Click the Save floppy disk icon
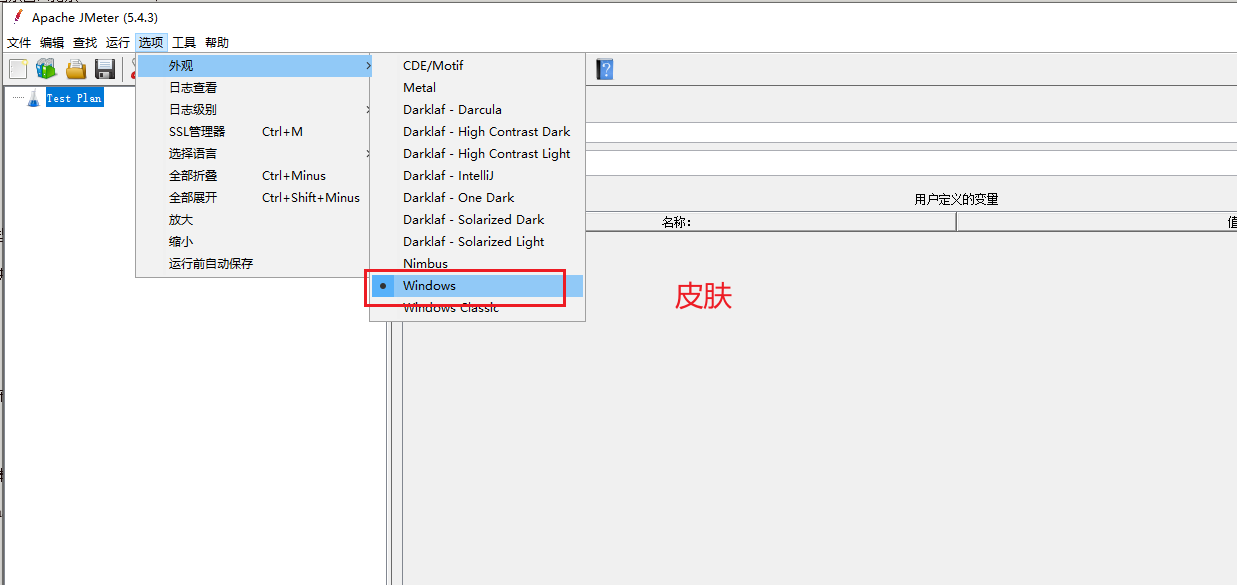This screenshot has height=585, width=1237. [105, 69]
